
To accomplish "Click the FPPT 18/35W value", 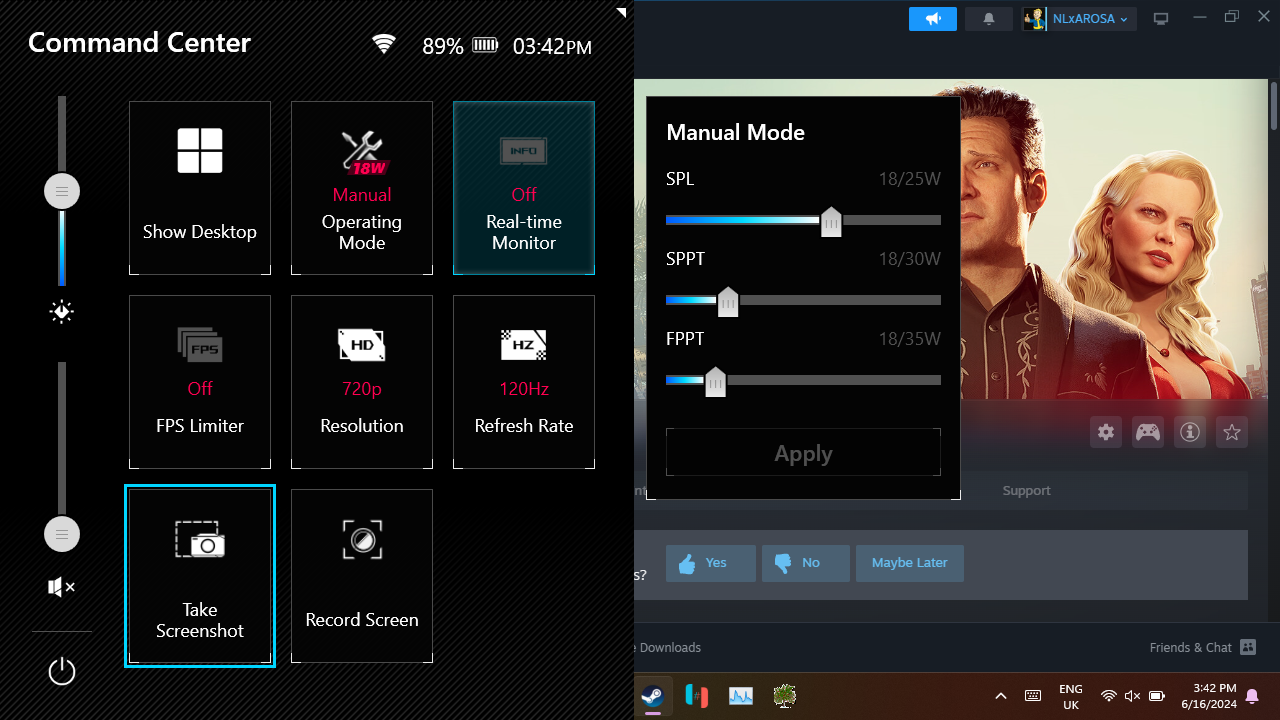I will pyautogui.click(x=909, y=339).
